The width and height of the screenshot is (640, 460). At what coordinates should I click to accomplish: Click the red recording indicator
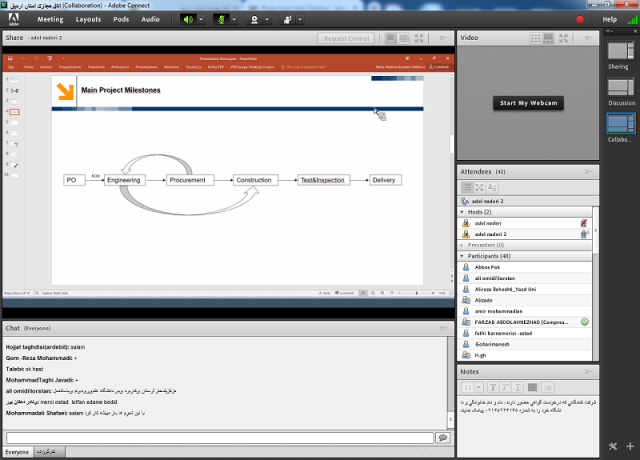tap(579, 19)
